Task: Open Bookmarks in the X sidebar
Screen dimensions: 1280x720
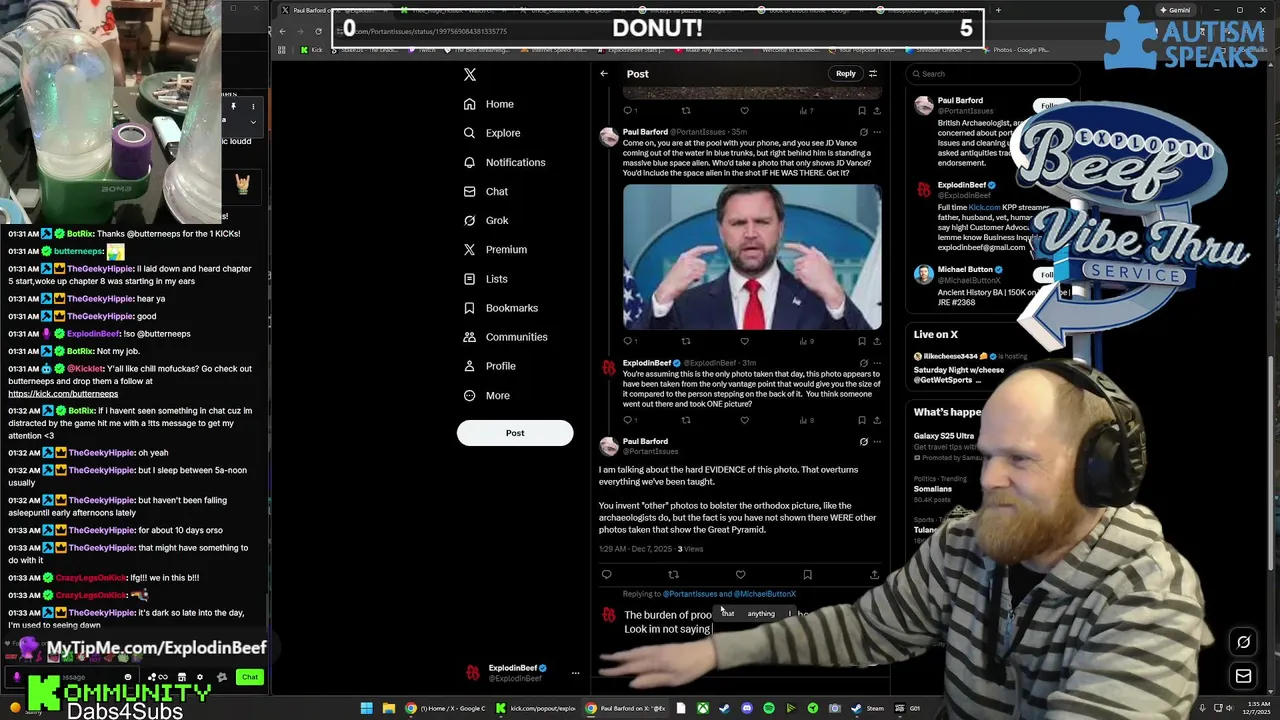Action: (x=500, y=308)
